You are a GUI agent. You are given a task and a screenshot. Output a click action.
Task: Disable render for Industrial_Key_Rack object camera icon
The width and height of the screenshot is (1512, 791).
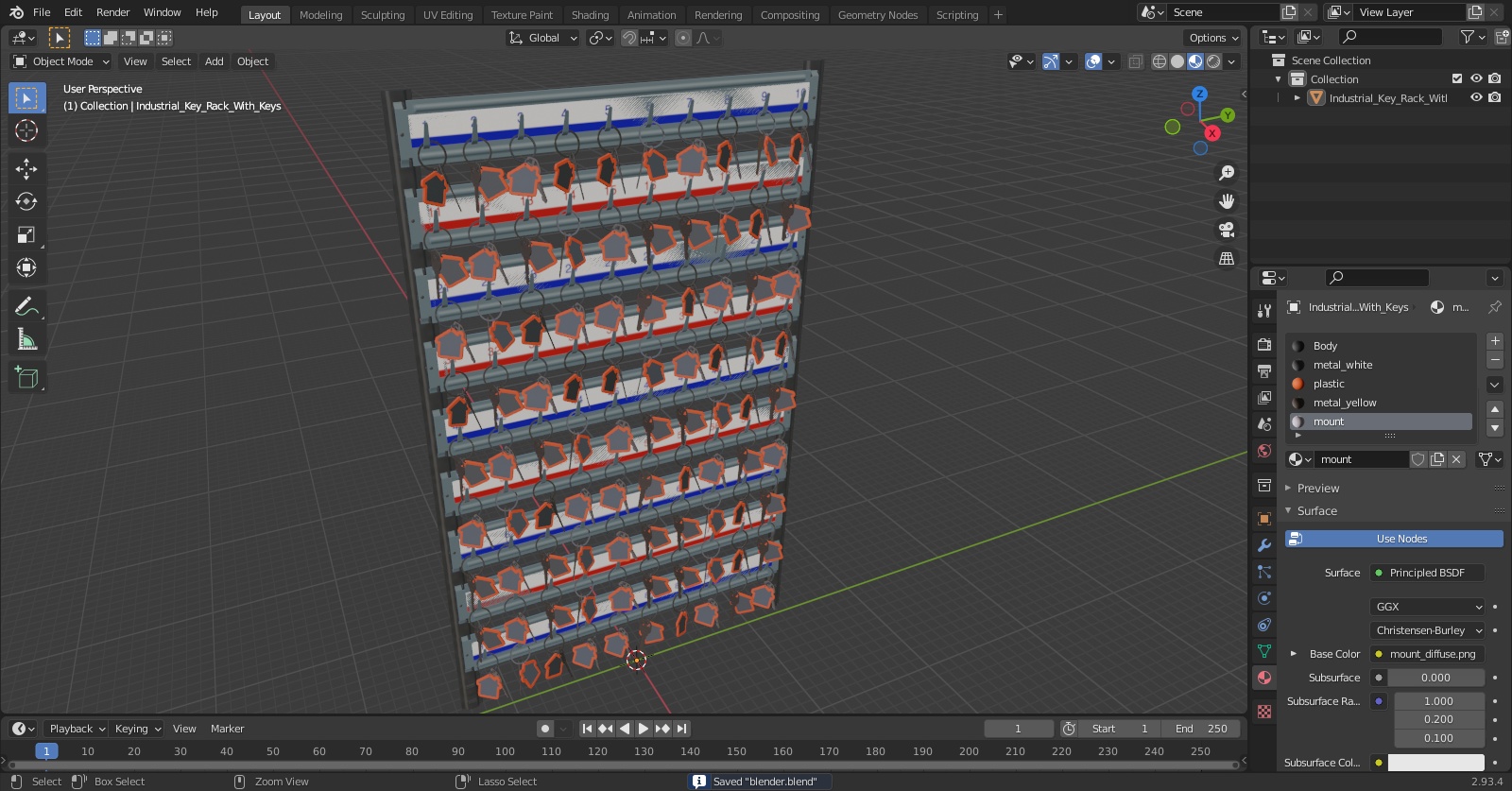(x=1495, y=97)
